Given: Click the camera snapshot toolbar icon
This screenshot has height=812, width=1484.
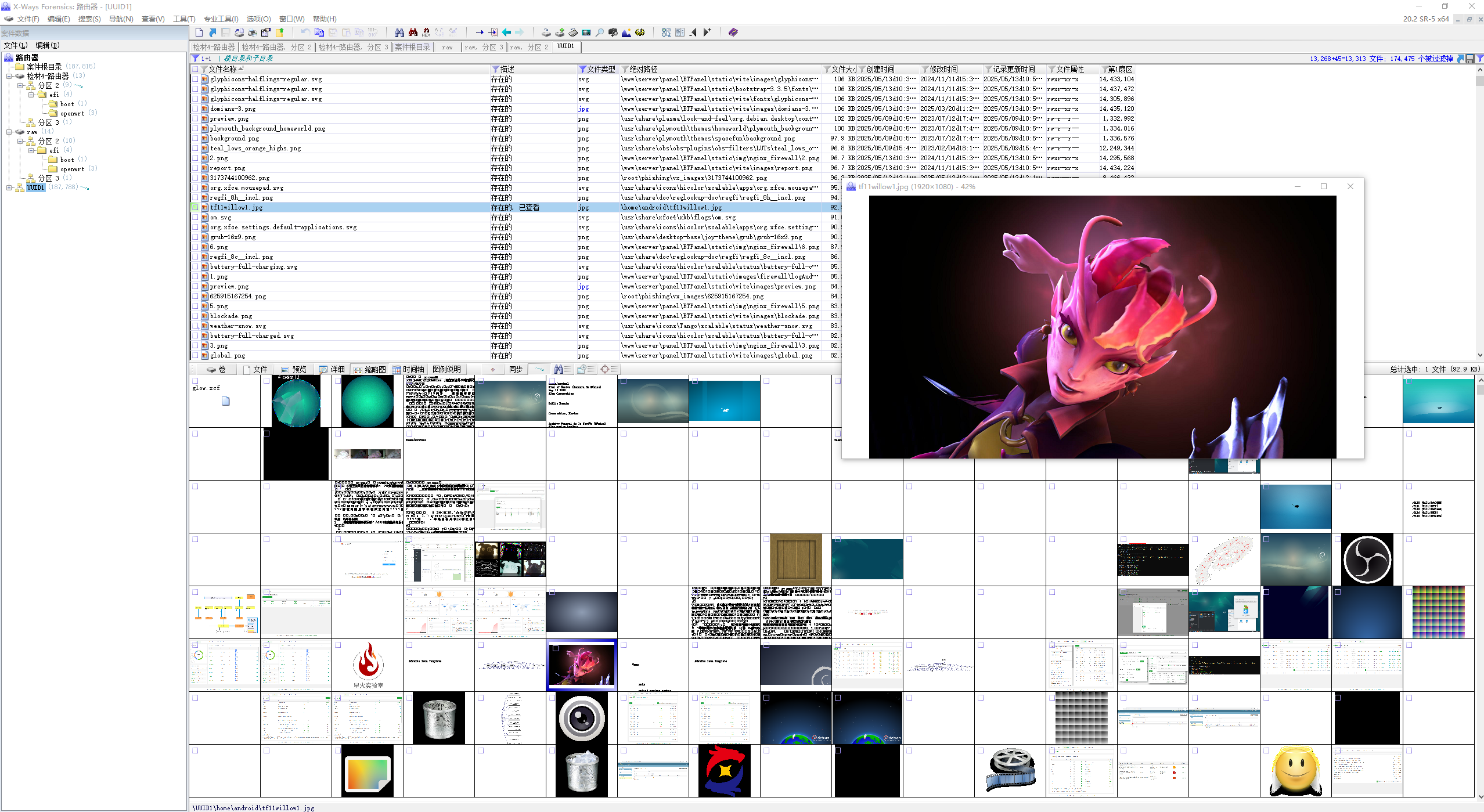Looking at the screenshot, I should click(x=613, y=33).
